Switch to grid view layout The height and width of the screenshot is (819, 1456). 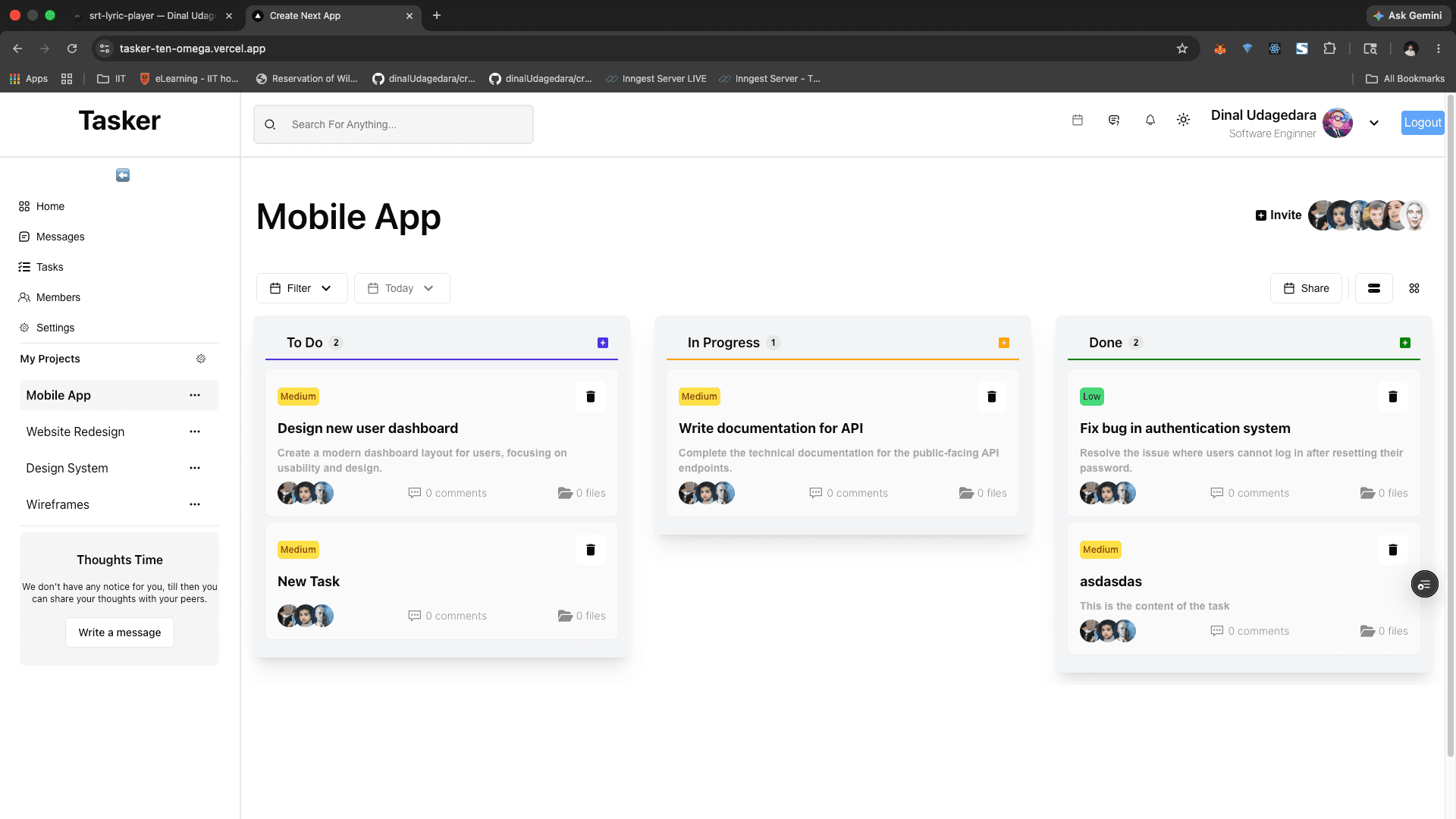tap(1414, 288)
